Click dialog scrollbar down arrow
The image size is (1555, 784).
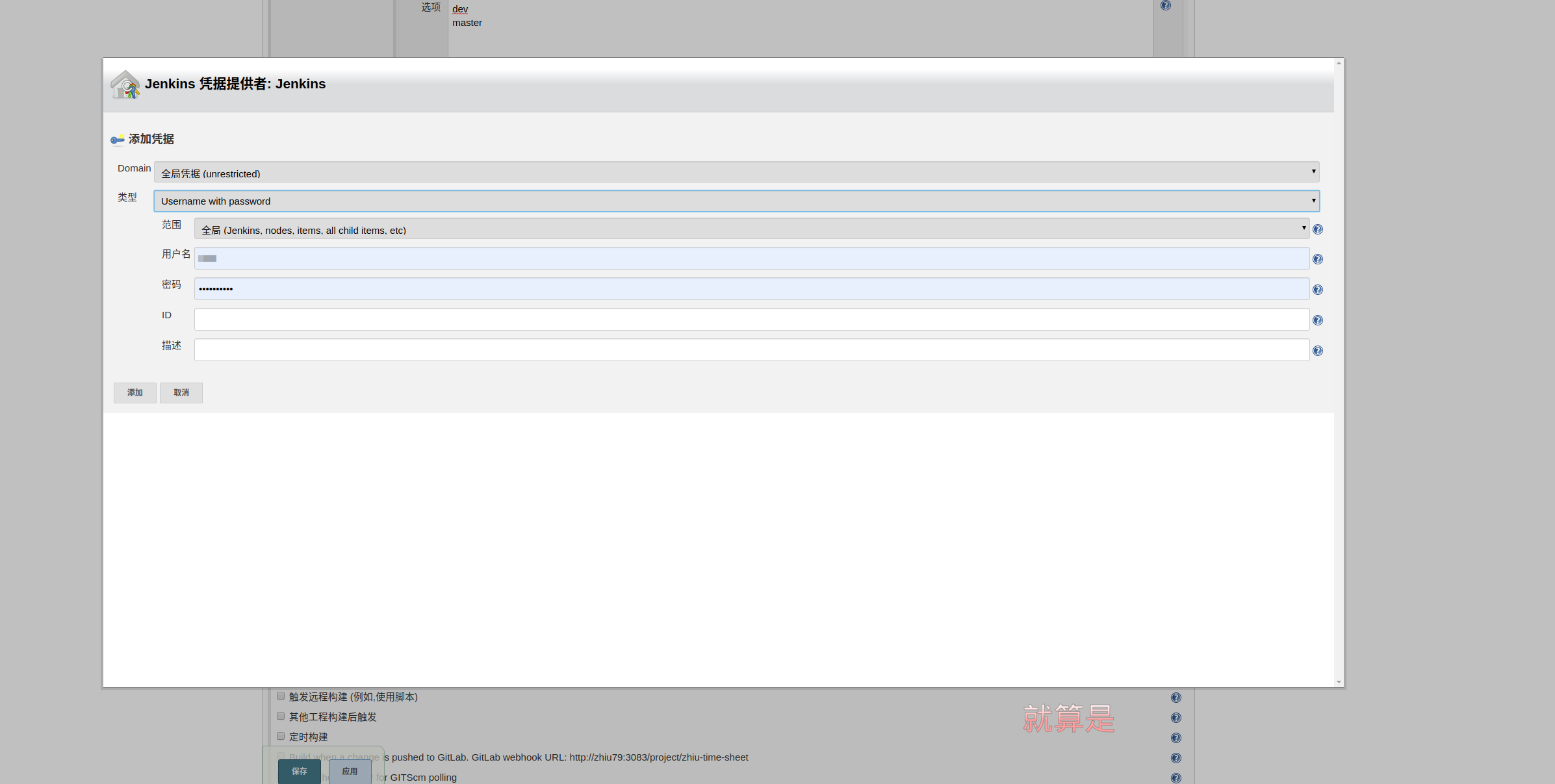(1339, 682)
